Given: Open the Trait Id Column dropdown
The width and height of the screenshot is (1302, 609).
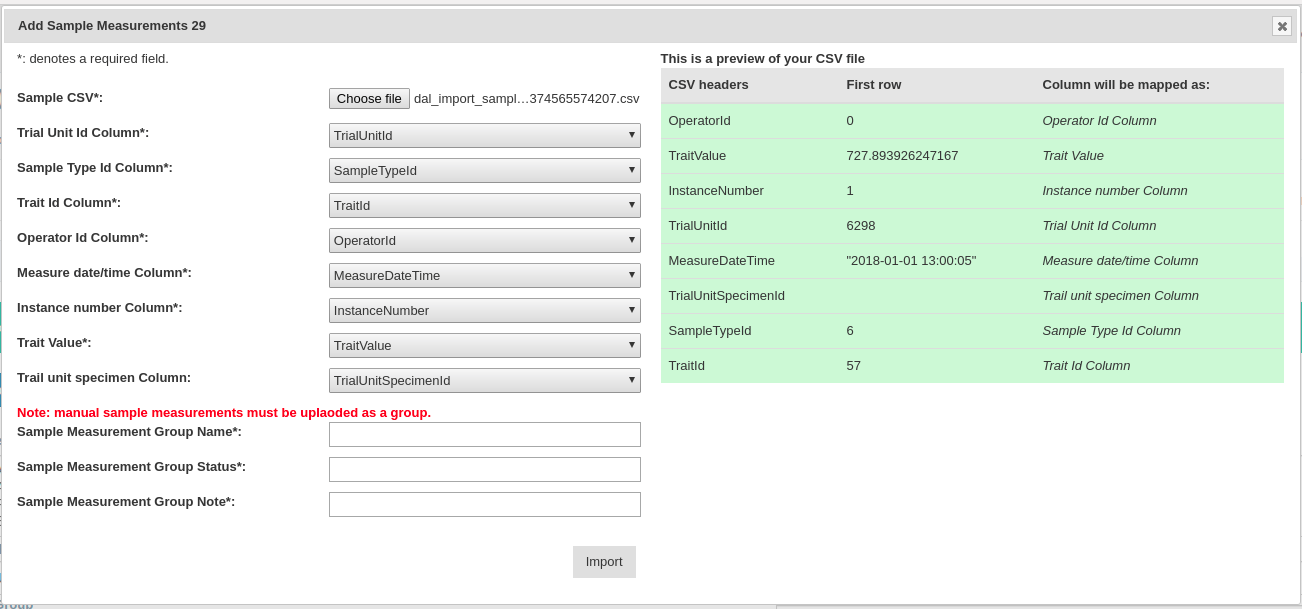Looking at the screenshot, I should (484, 205).
